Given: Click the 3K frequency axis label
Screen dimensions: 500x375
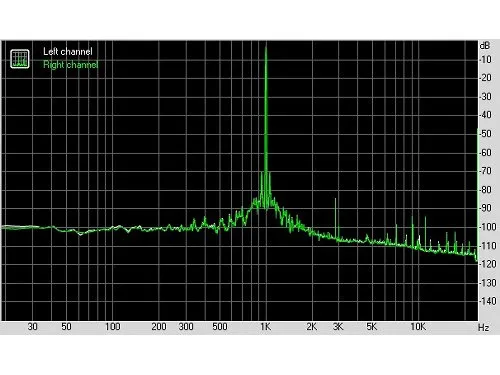Looking at the screenshot, I should point(338,327).
